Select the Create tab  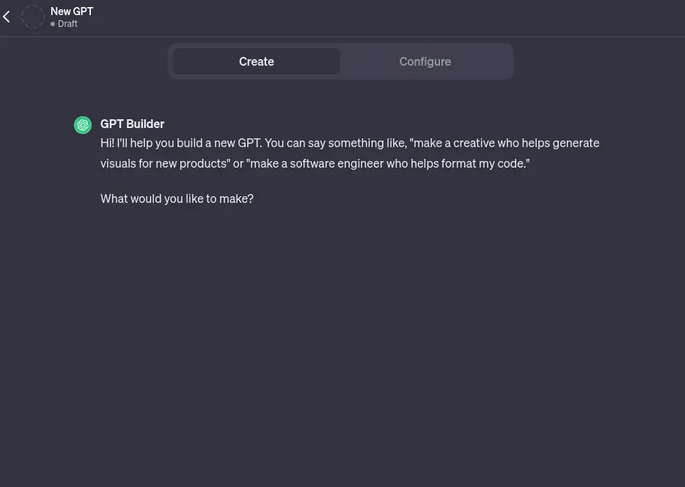point(256,62)
